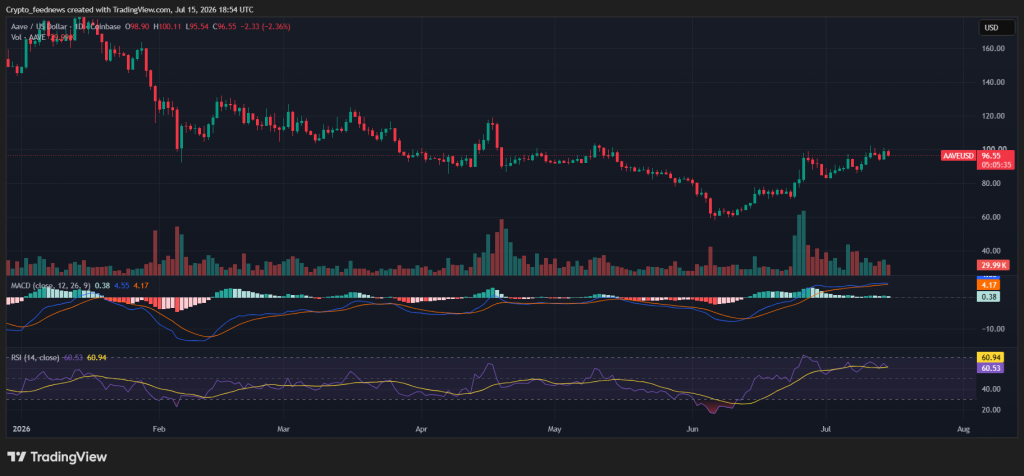Image resolution: width=1024 pixels, height=476 pixels.
Task: Click the 160.00 level on price scale
Action: click(x=992, y=48)
